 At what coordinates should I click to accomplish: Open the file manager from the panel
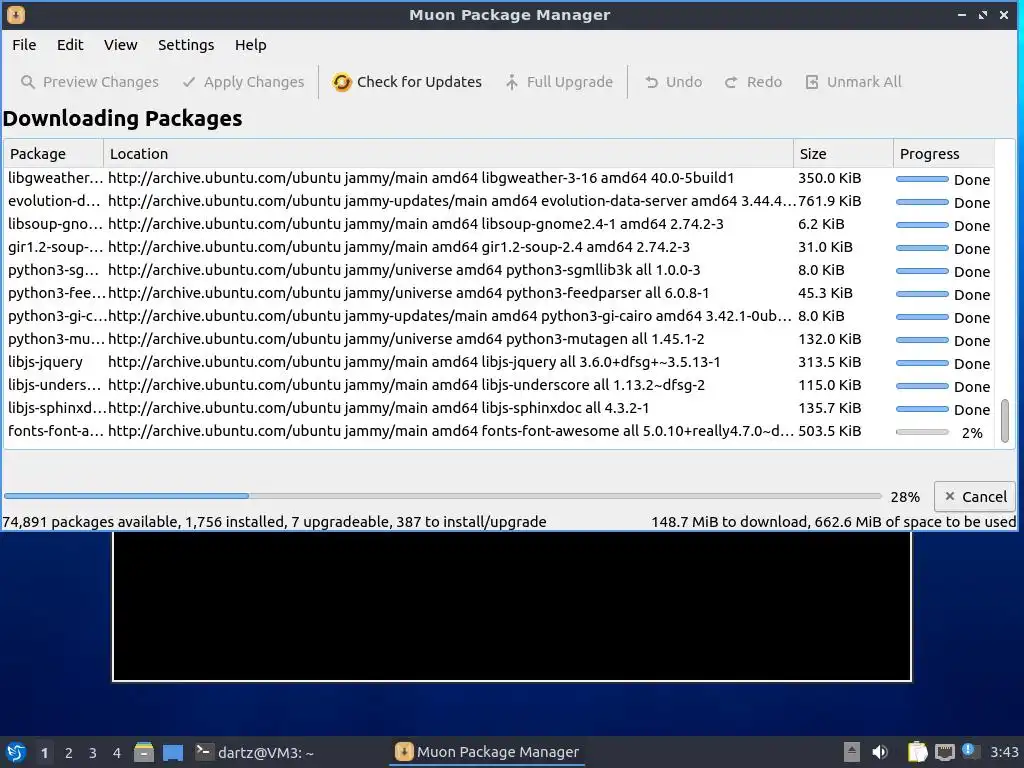(144, 752)
